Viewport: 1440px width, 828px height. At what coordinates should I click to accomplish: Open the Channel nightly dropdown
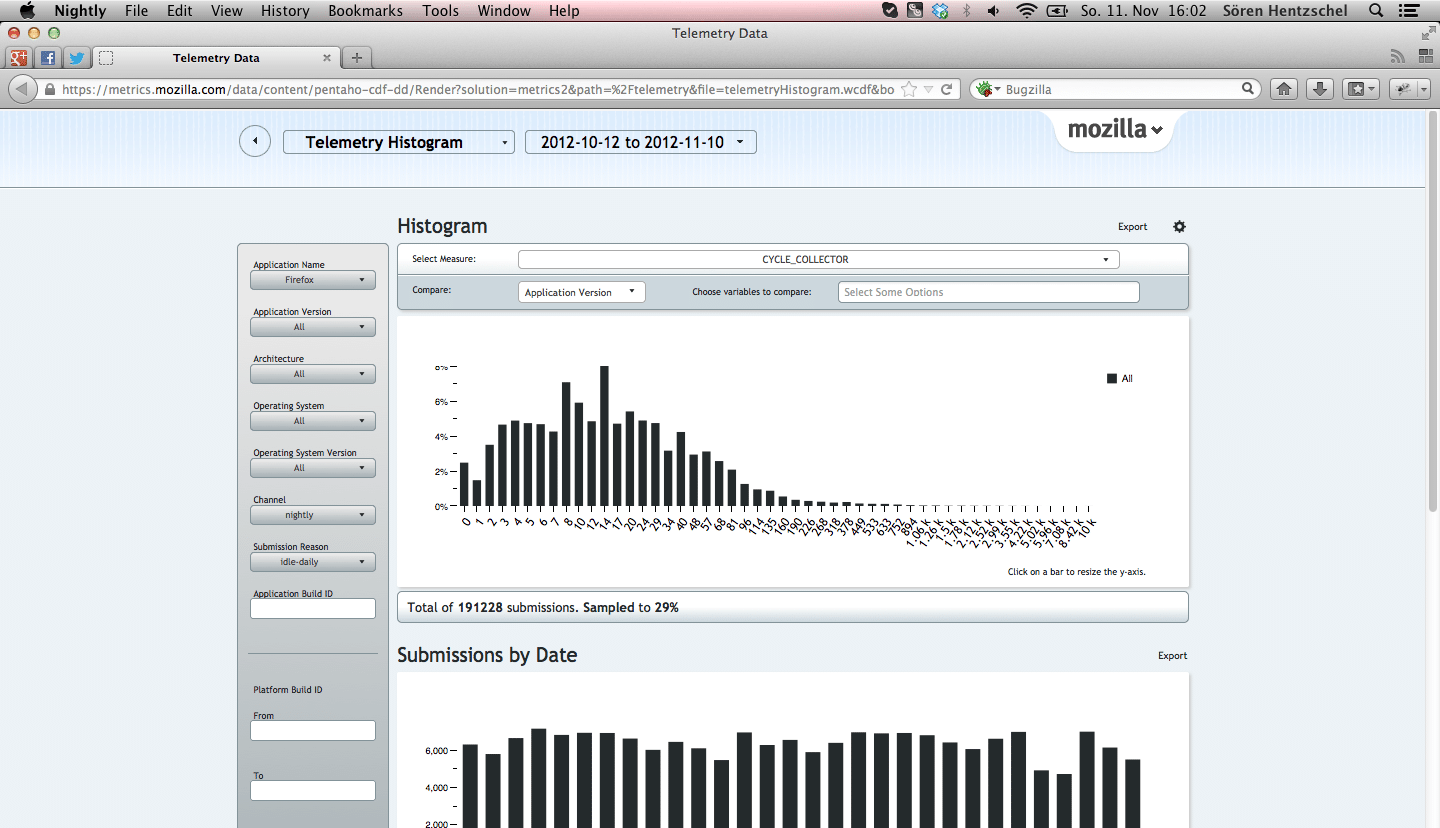[x=312, y=515]
